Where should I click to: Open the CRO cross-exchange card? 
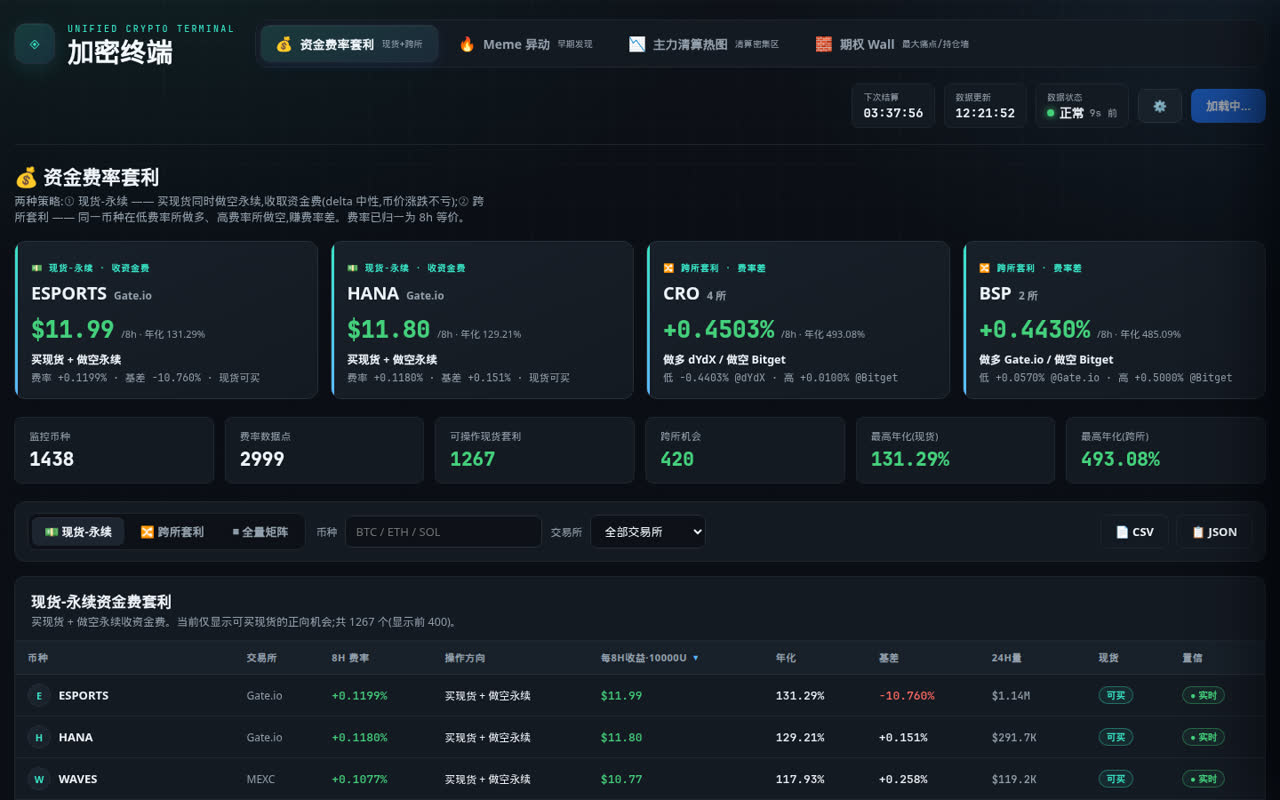point(798,320)
